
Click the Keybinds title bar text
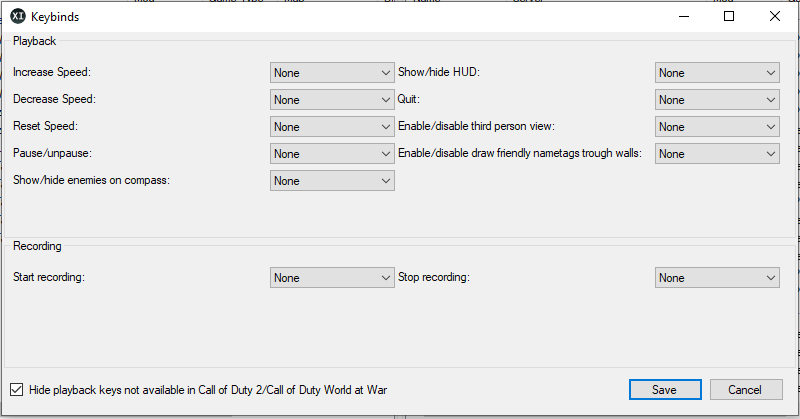click(55, 17)
